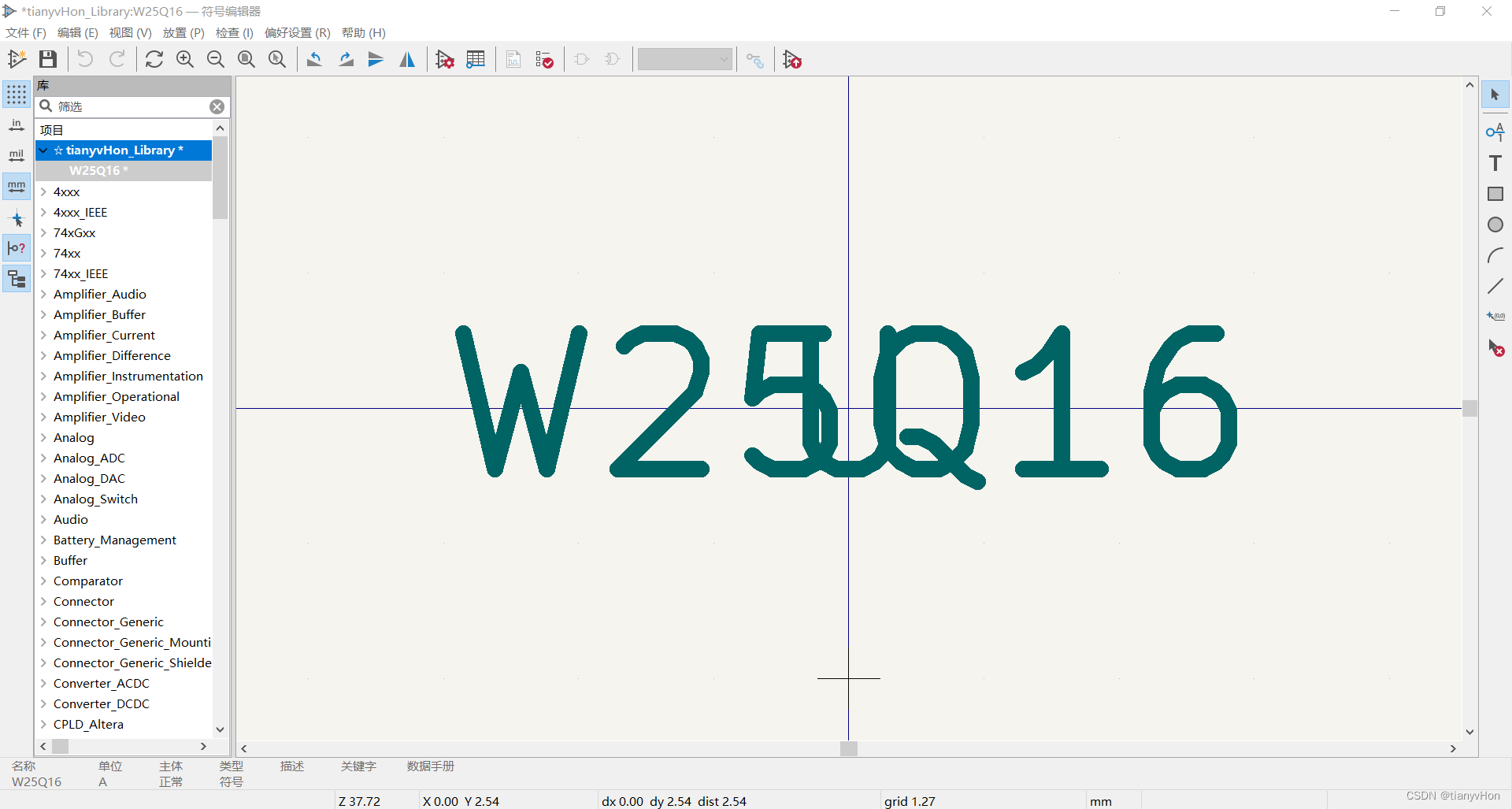Mirror symbol horizontally
The width and height of the screenshot is (1512, 809).
click(407, 59)
